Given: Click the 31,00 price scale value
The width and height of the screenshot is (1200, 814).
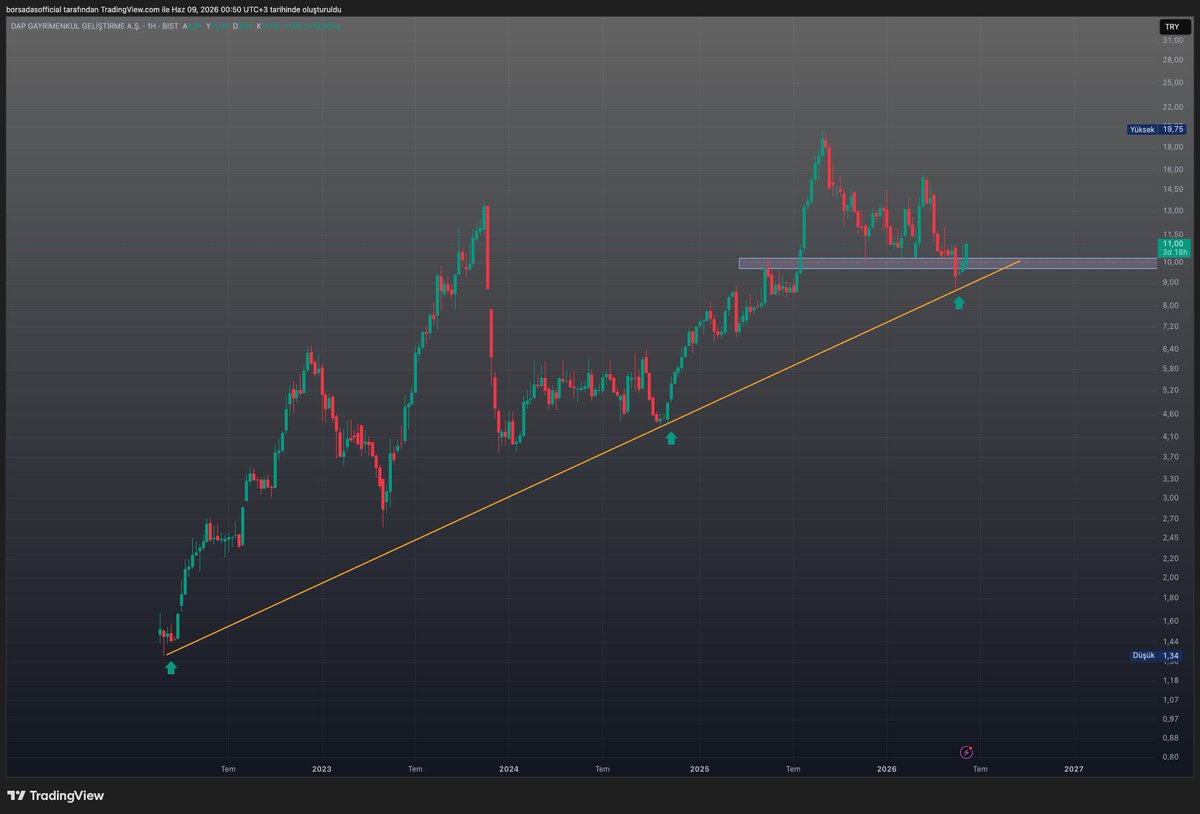Looking at the screenshot, I should point(1172,41).
